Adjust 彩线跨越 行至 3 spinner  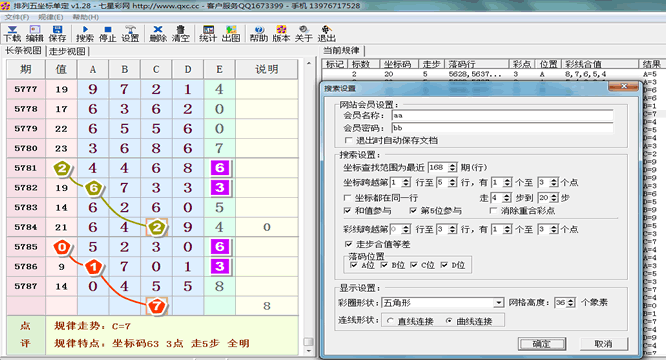[453, 230]
